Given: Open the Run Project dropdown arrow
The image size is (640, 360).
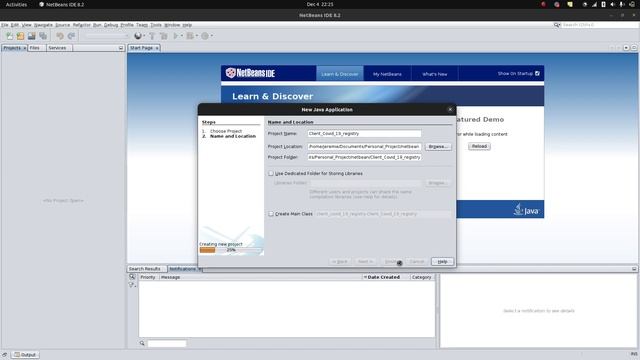Looking at the screenshot, I should [182, 36].
